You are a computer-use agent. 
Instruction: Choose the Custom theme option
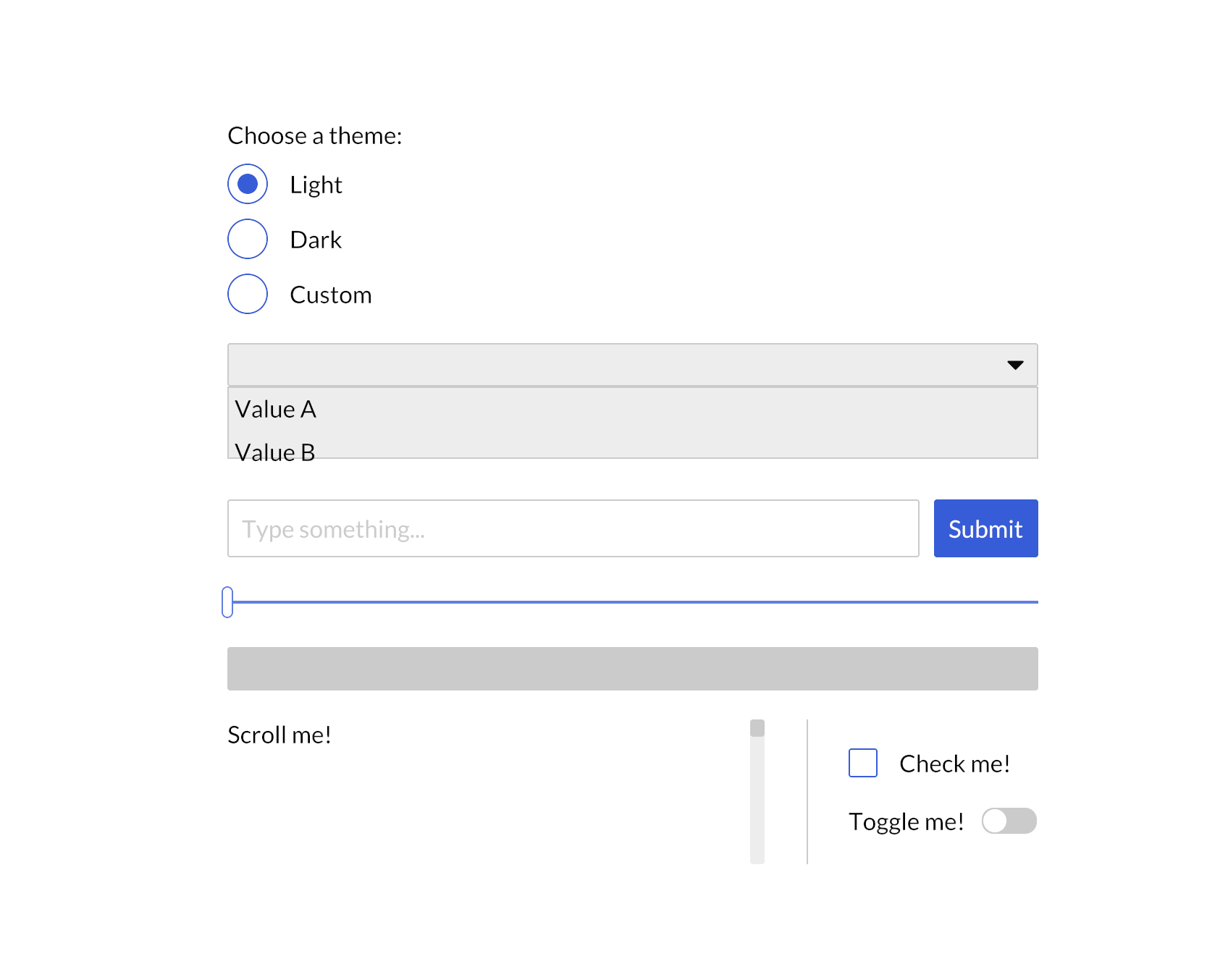(247, 294)
